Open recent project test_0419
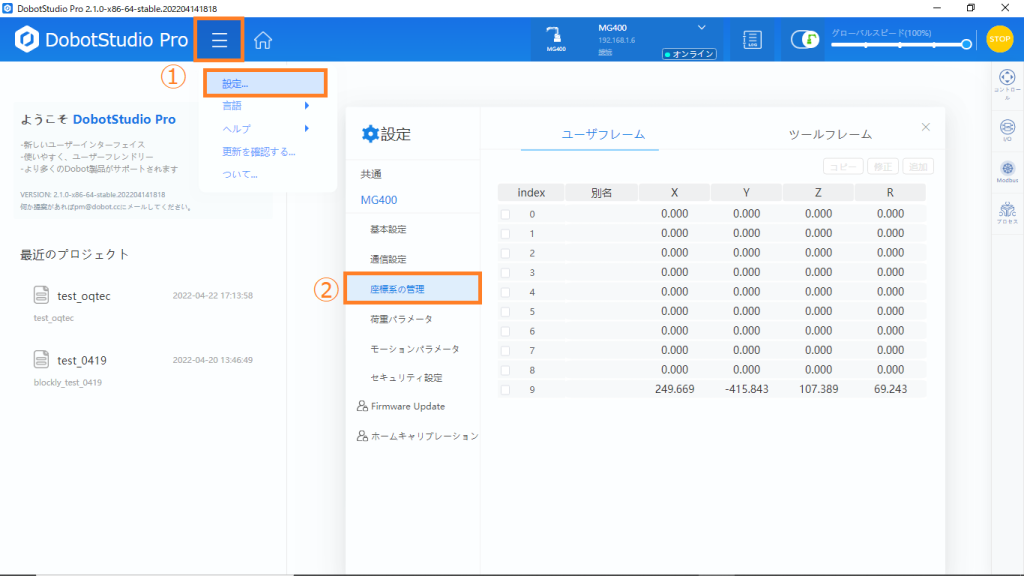Screen dimensions: 1024x576 tap(82, 360)
